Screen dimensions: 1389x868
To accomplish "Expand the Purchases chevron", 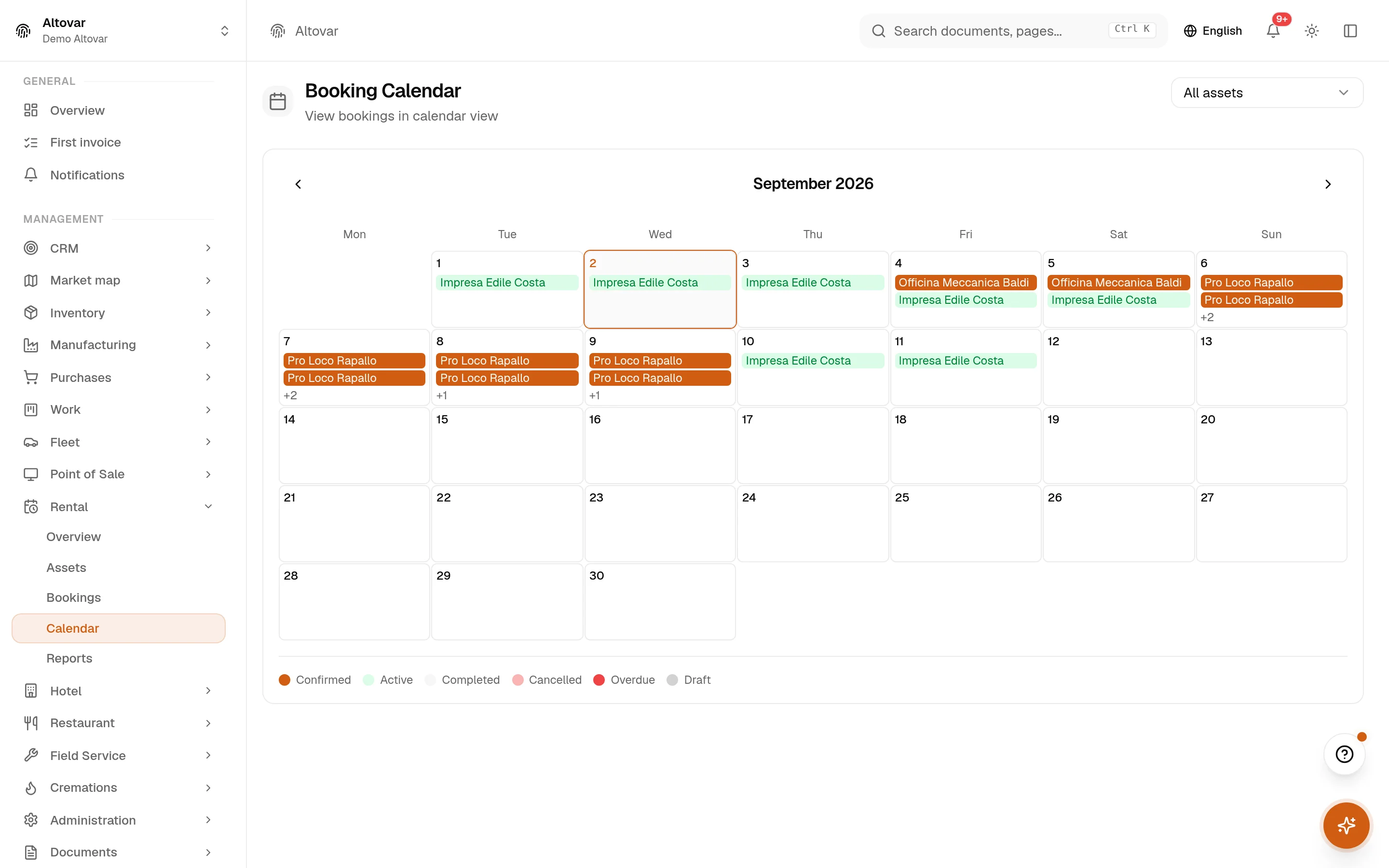I will click(x=208, y=377).
